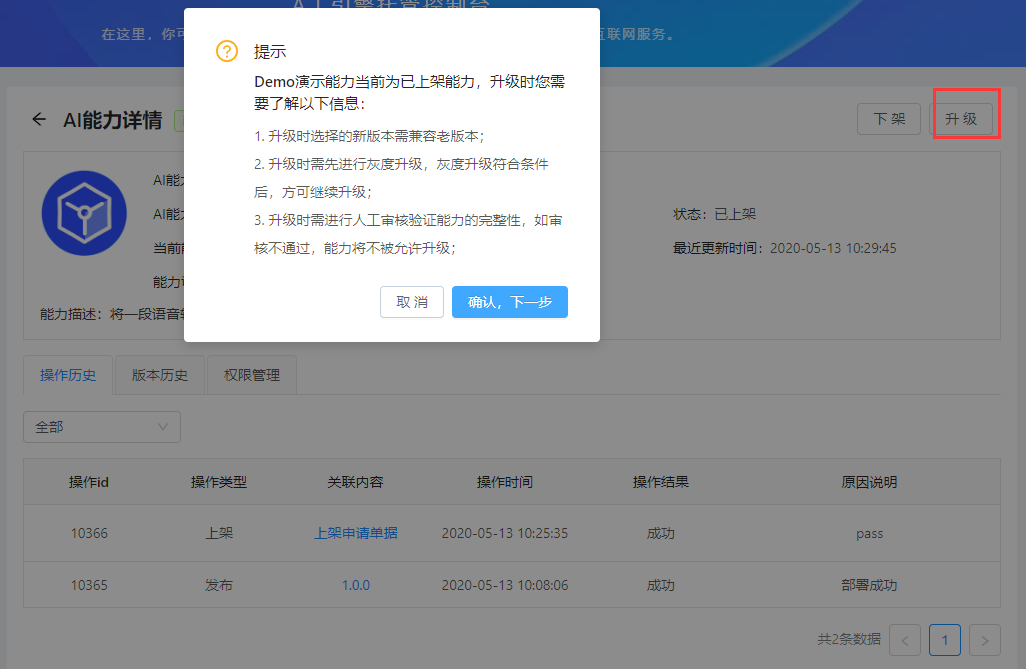Click the highlighted 升级 button
The height and width of the screenshot is (669, 1026).
click(x=961, y=119)
